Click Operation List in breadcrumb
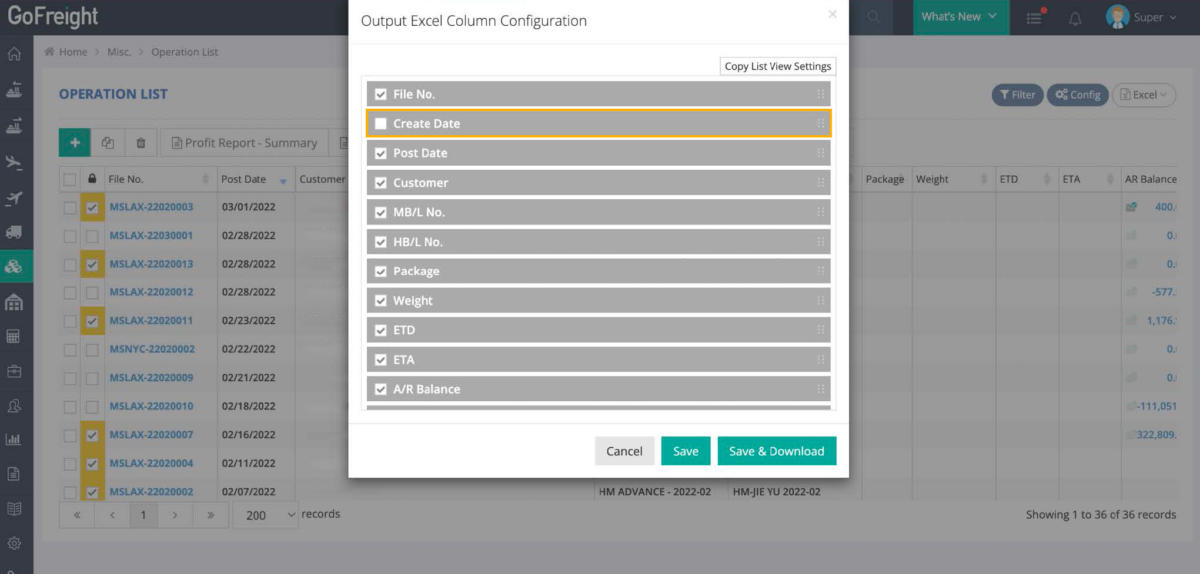The image size is (1200, 574). coord(185,52)
